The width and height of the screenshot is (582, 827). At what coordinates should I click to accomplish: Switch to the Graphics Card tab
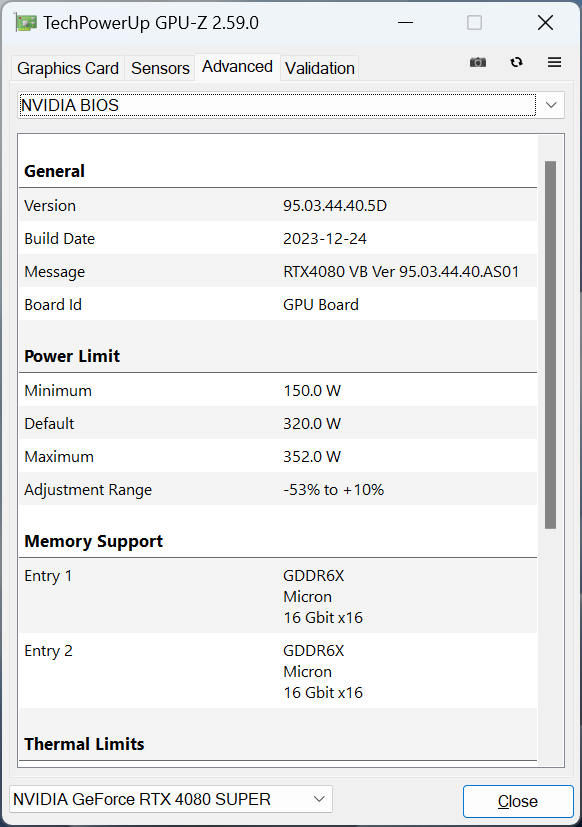pyautogui.click(x=68, y=68)
